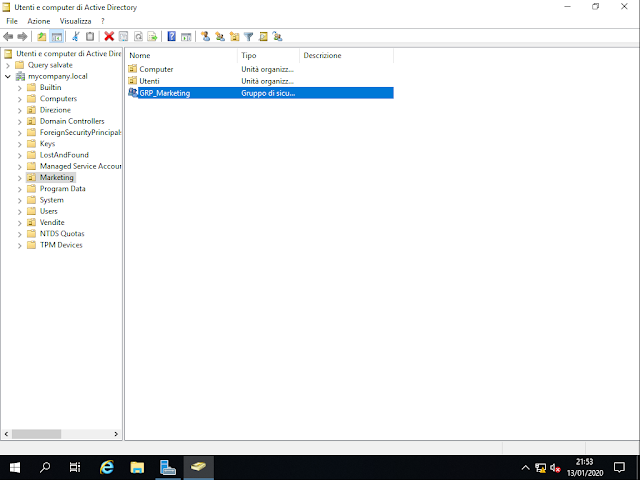
Task: Expand the Marketing OU
Action: point(20,178)
